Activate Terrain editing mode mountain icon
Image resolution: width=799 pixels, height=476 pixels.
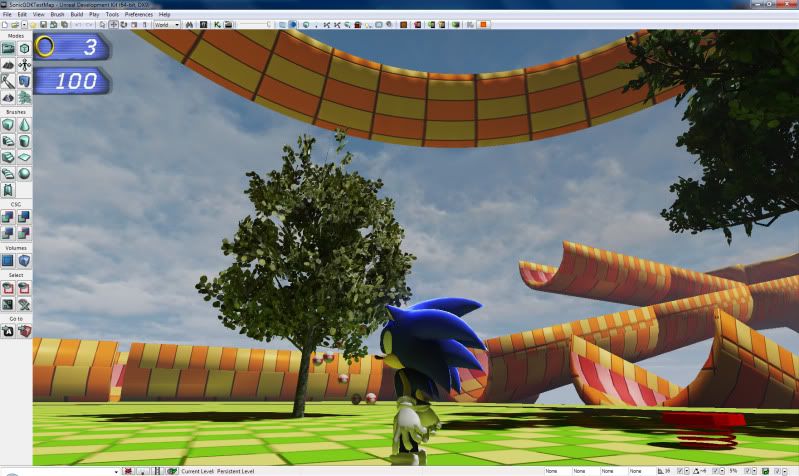click(x=8, y=65)
